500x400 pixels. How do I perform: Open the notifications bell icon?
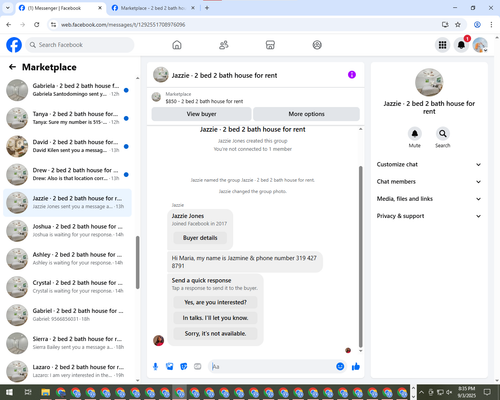461,45
